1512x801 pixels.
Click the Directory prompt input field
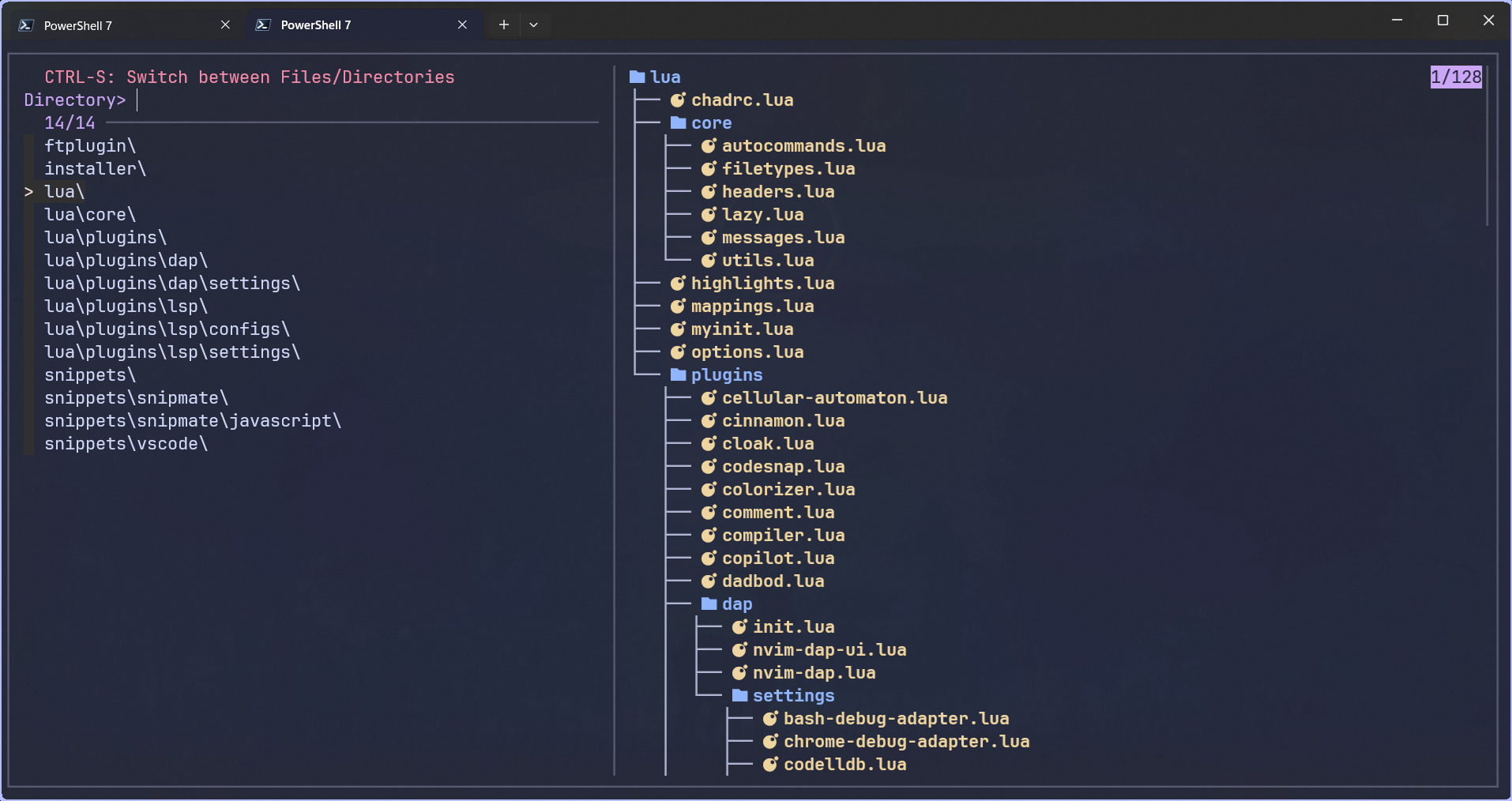(141, 100)
